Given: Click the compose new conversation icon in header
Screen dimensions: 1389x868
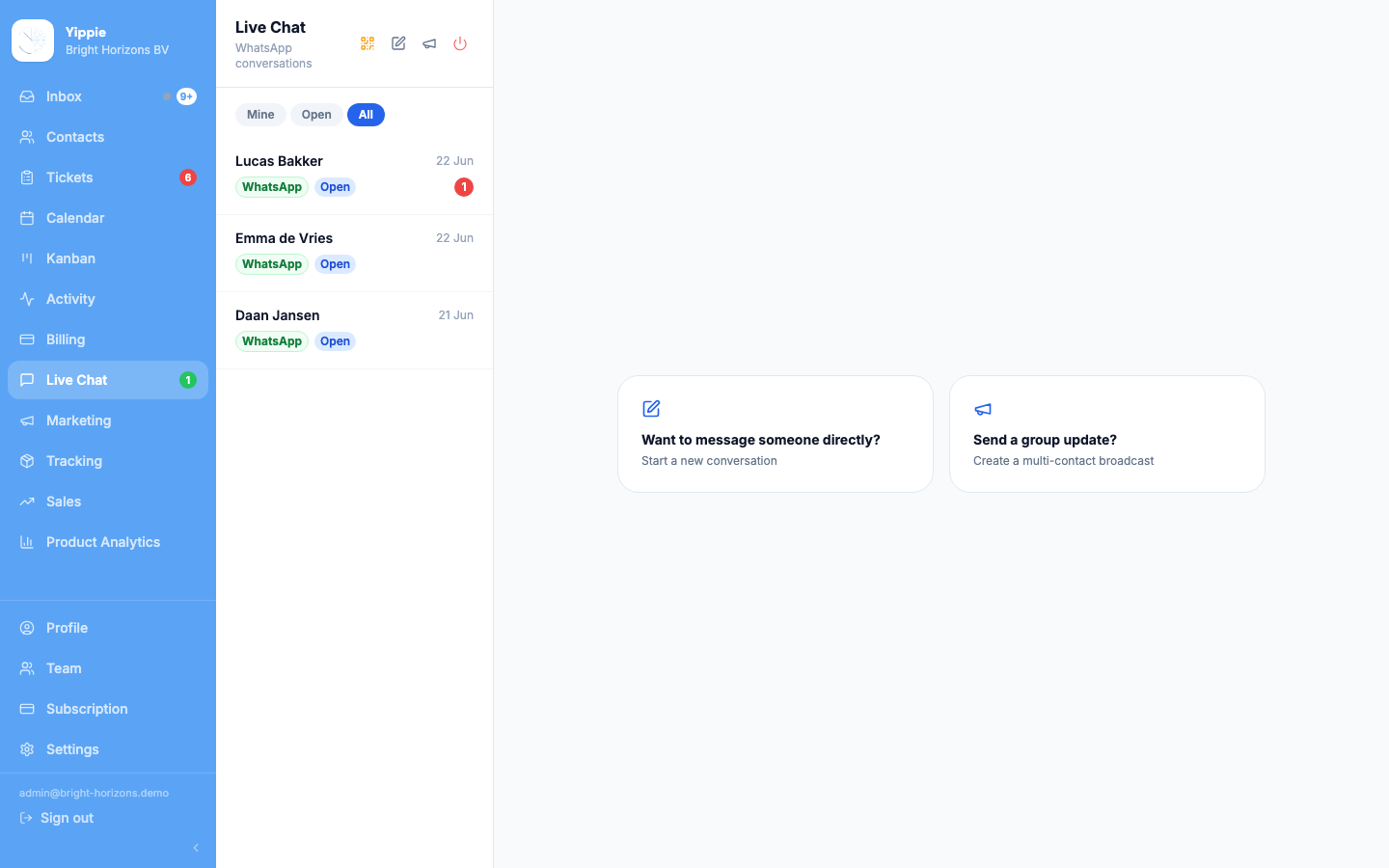Looking at the screenshot, I should point(398,43).
